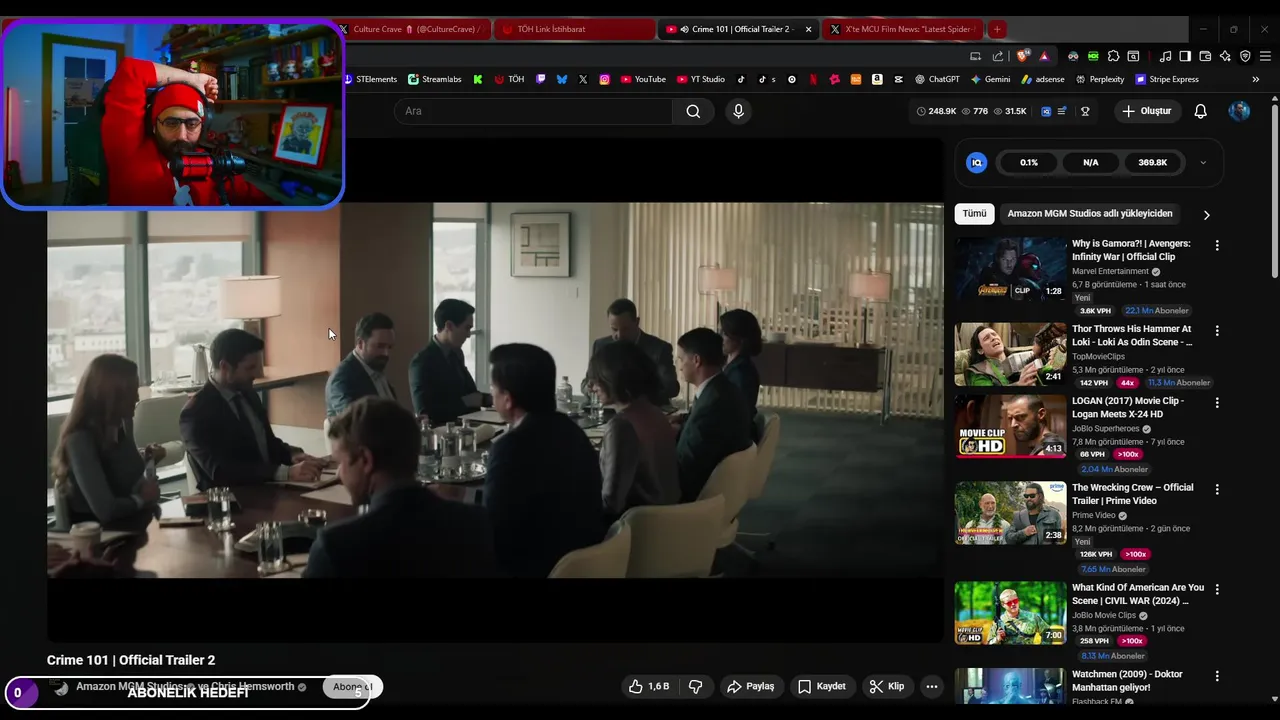Screen dimensions: 1280x720
Task: Click the YouTube search magnifier button
Action: tap(693, 111)
